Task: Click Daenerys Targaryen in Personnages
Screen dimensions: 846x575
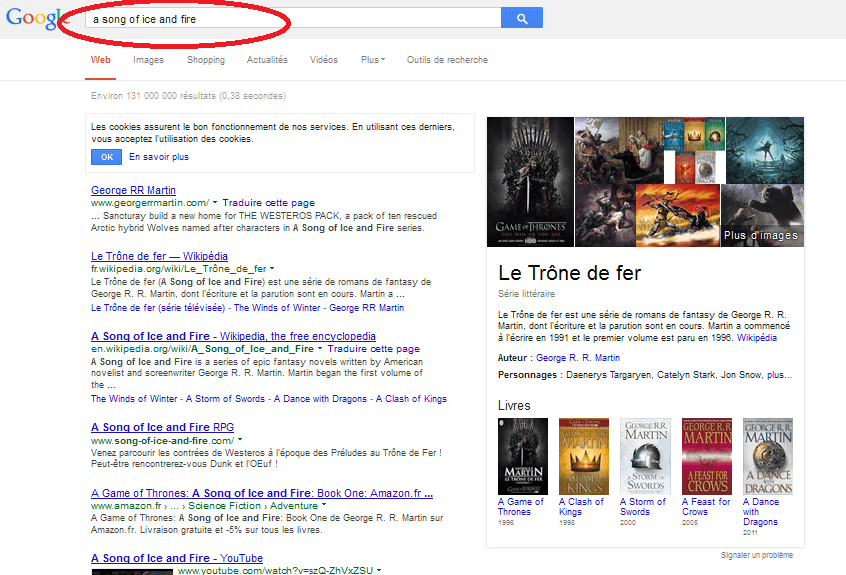Action: 609,375
